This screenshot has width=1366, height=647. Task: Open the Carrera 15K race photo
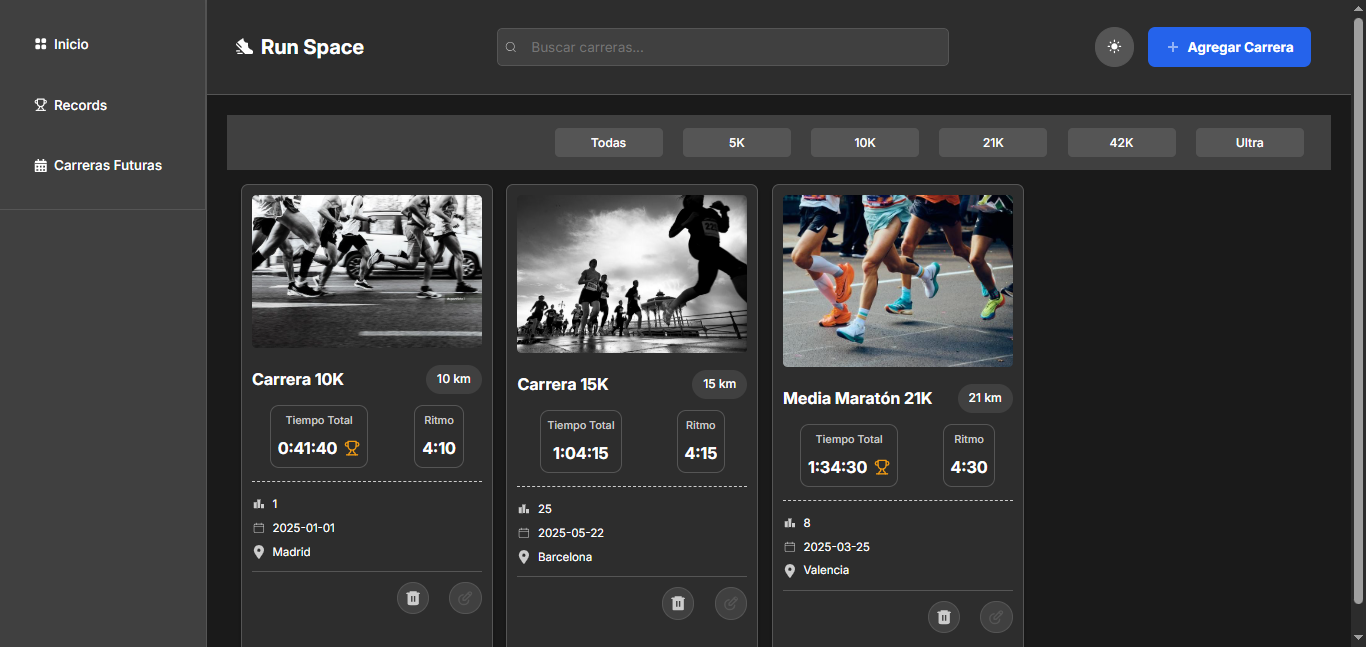tap(632, 274)
